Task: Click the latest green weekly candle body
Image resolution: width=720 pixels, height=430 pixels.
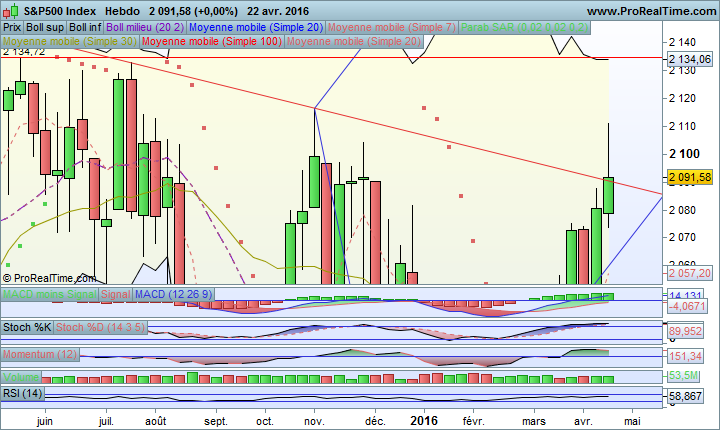Action: tap(608, 195)
